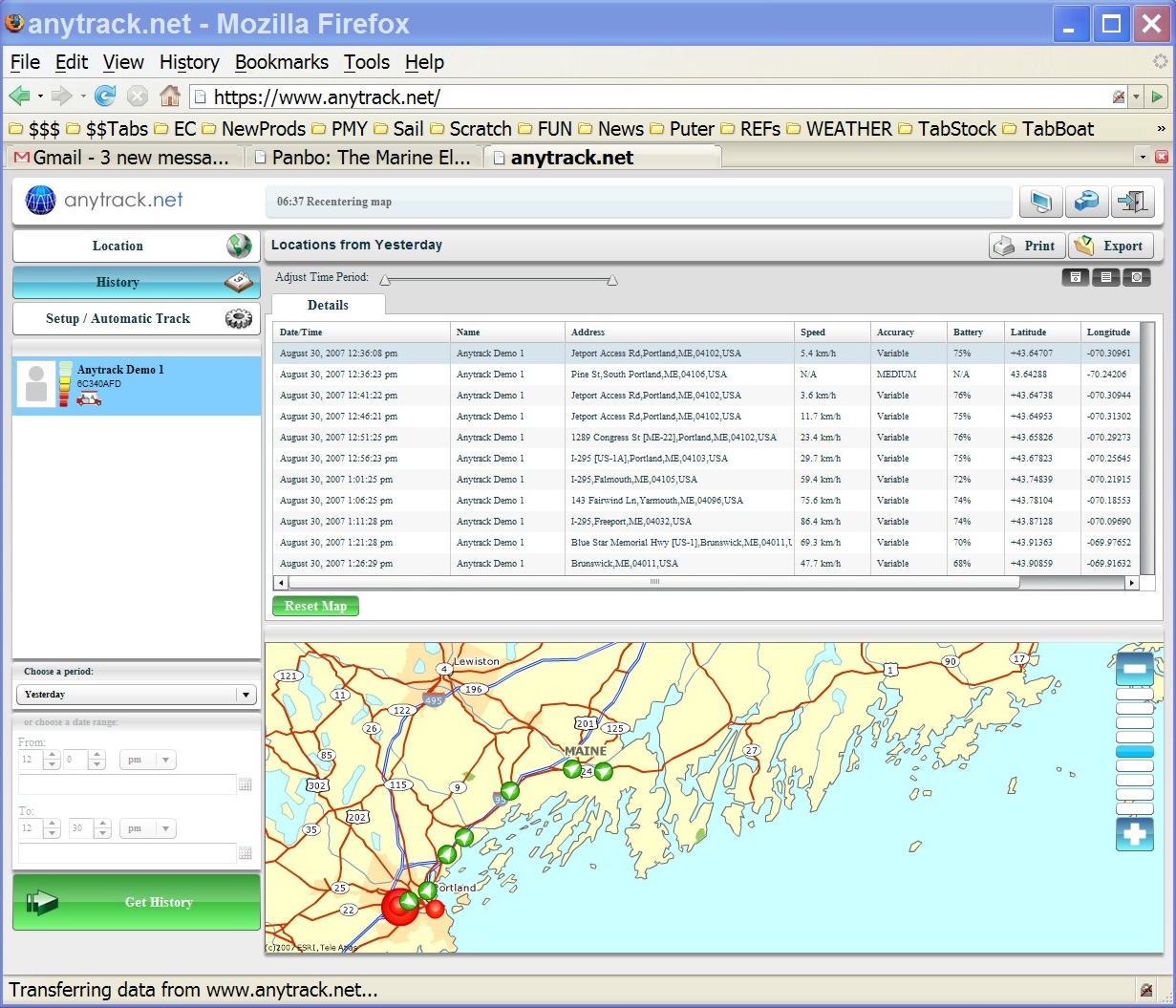The width and height of the screenshot is (1176, 1008).
Task: Click the green Reset Map button
Action: tap(315, 606)
